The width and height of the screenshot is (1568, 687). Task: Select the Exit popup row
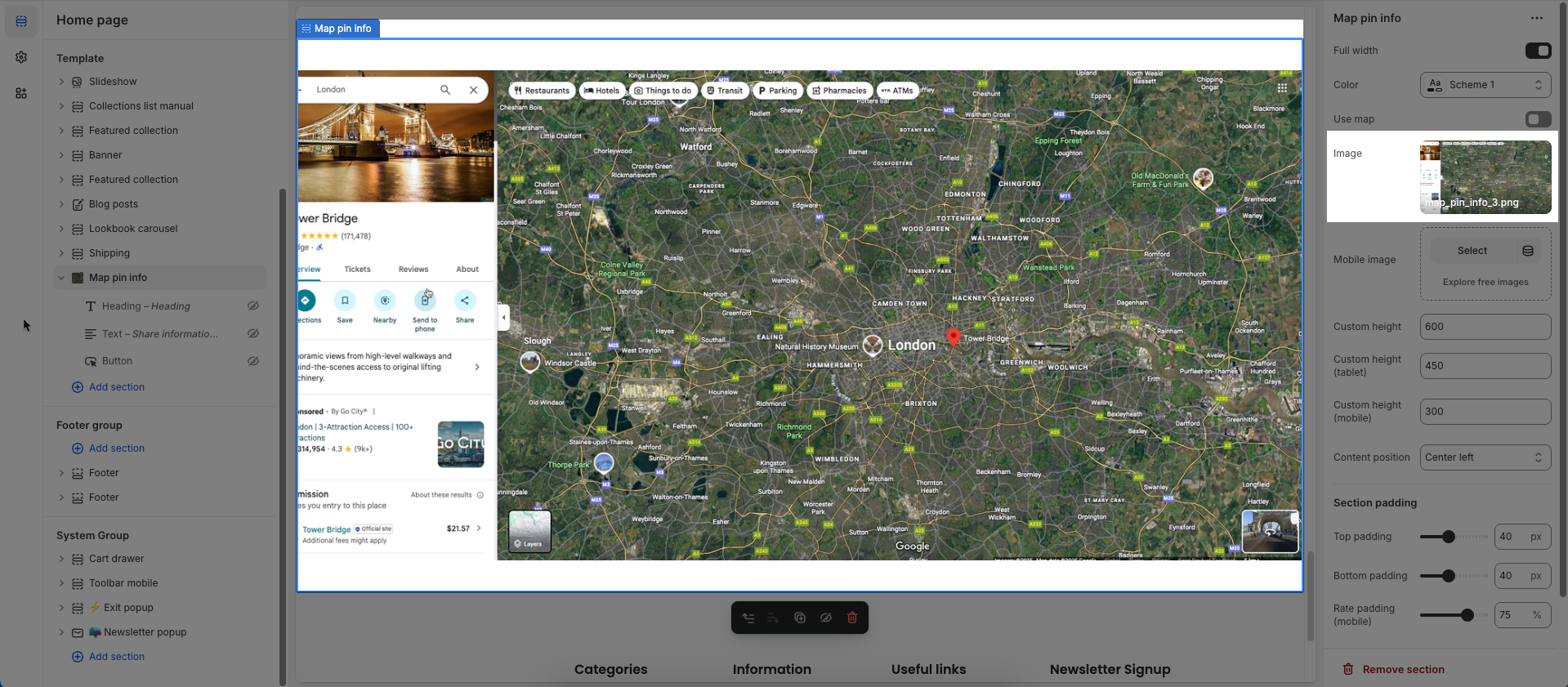[x=160, y=608]
